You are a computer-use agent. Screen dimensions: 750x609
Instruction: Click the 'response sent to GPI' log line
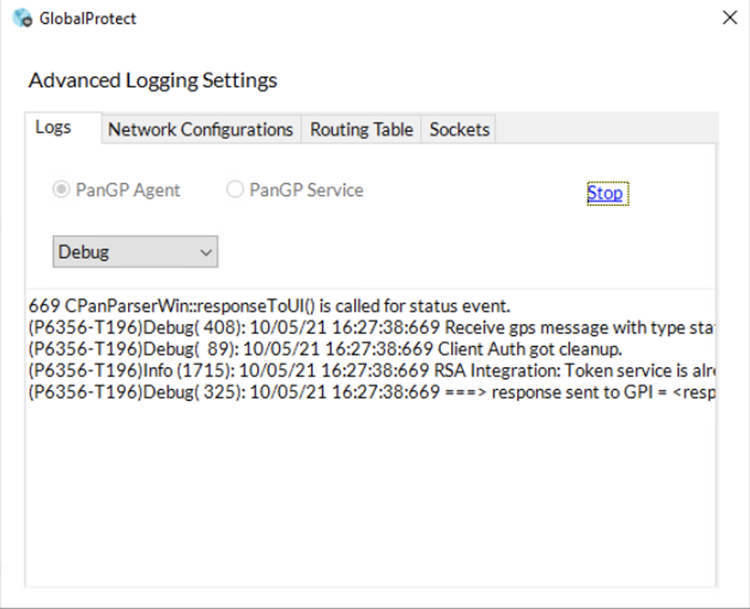point(370,391)
